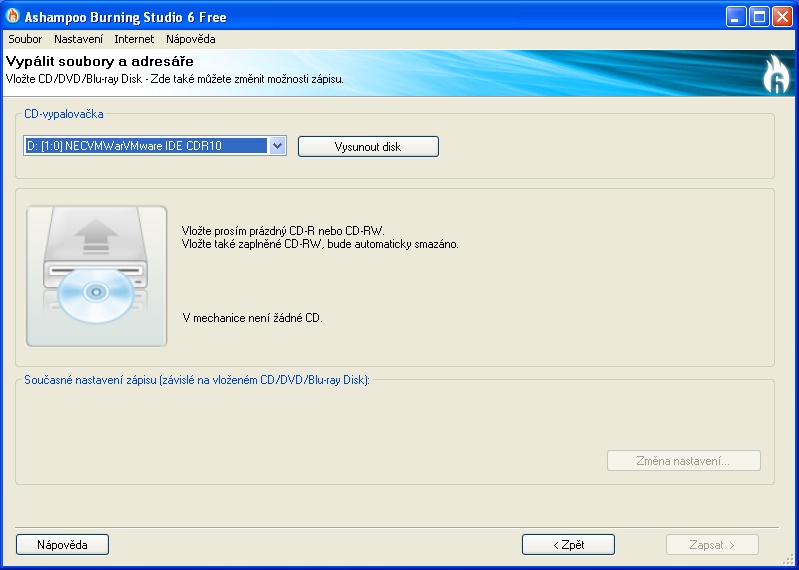Viewport: 799px width, 570px height.
Task: Go back with the < Zpět button
Action: pos(568,545)
